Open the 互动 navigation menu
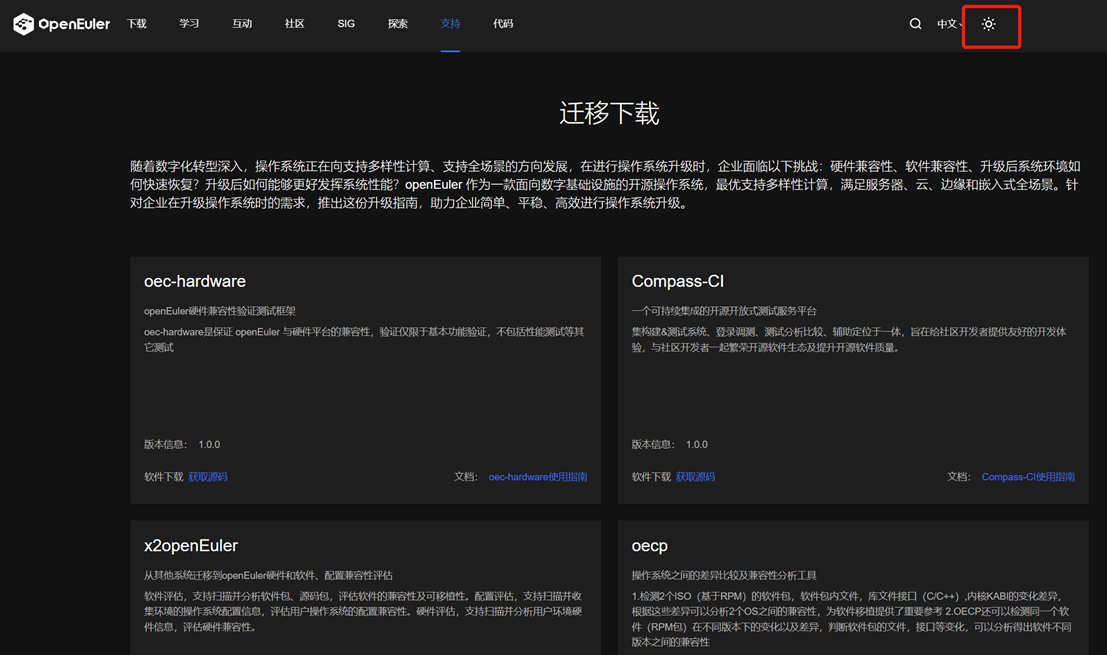1107x655 pixels. 242,24
